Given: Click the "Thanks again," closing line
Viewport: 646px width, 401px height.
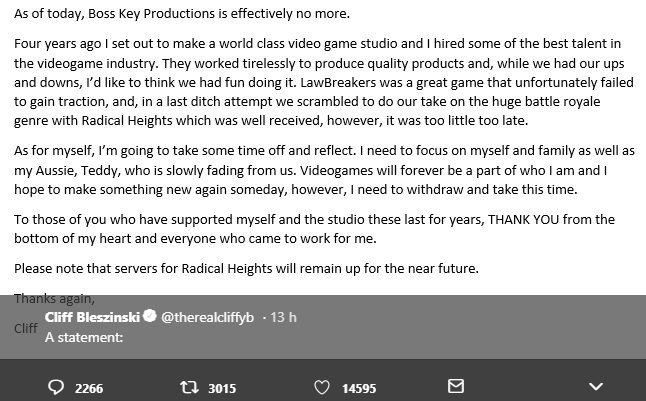Looking at the screenshot, I should click(x=54, y=298).
